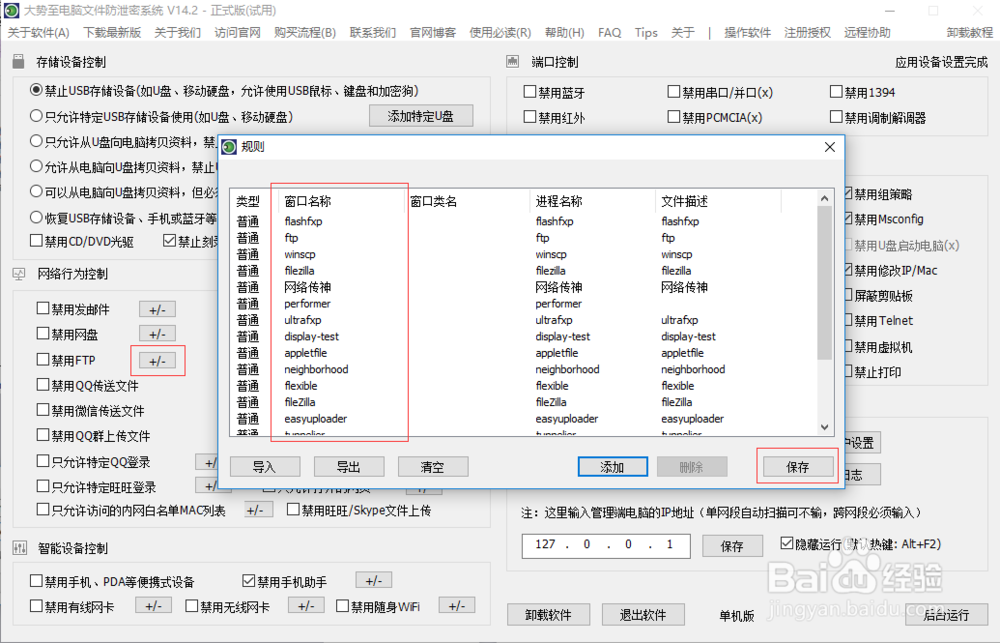The image size is (1000, 643).
Task: Click 添加特定U盘 button
Action: [x=421, y=116]
